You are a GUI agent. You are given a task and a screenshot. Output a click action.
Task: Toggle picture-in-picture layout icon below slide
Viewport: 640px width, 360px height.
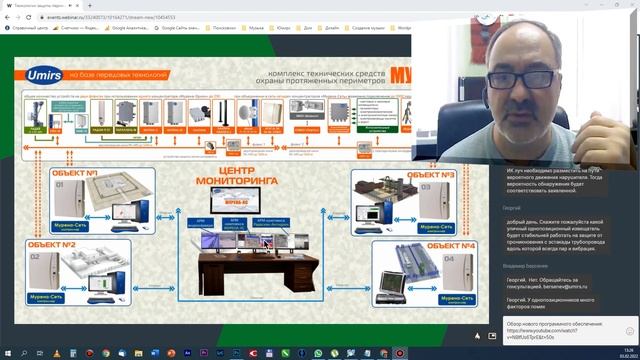click(x=492, y=336)
